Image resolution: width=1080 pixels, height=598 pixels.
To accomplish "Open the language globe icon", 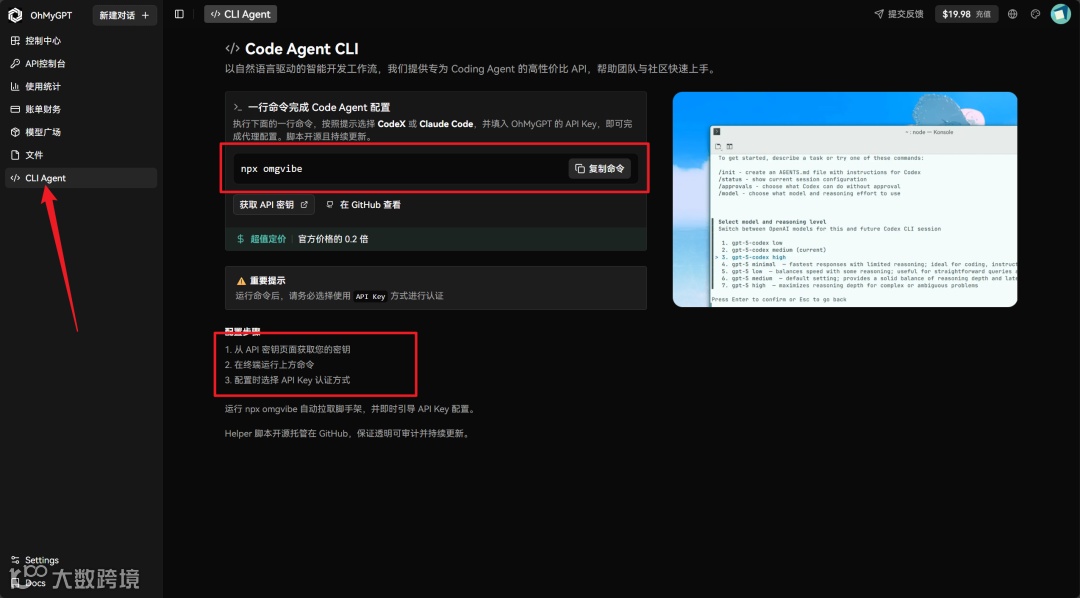I will [1012, 14].
